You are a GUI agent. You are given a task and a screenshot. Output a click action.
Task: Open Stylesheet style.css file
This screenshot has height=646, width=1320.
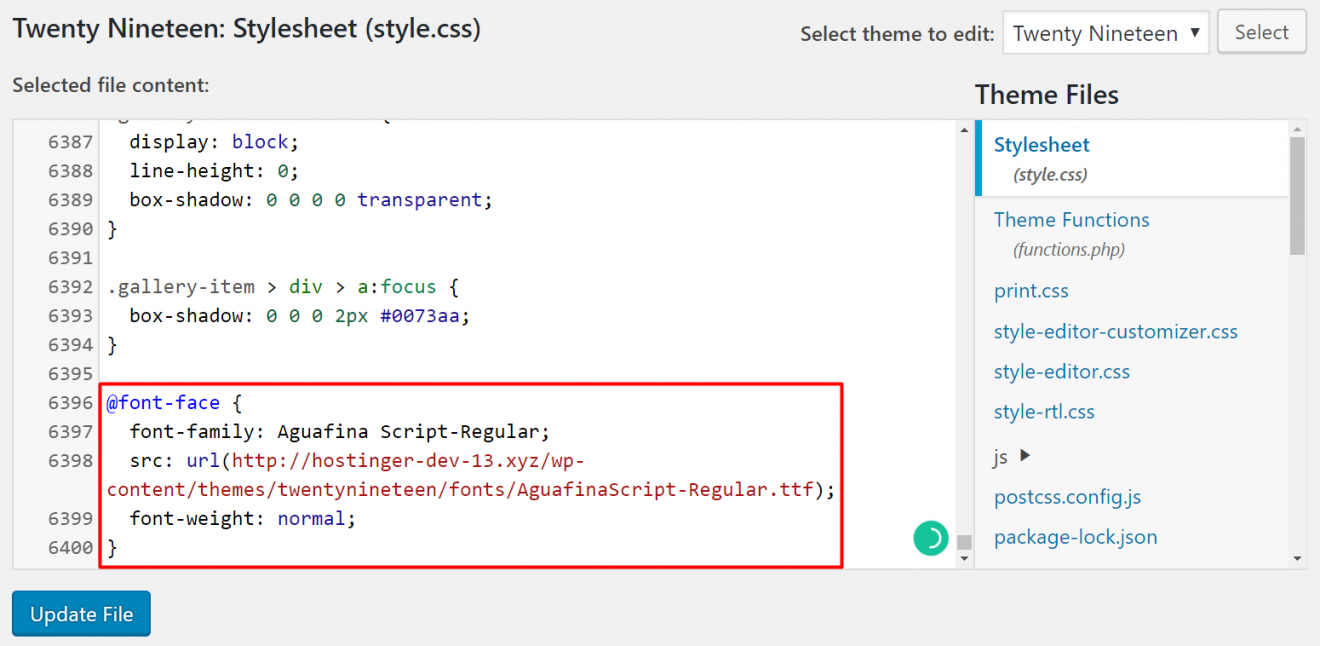click(1041, 145)
